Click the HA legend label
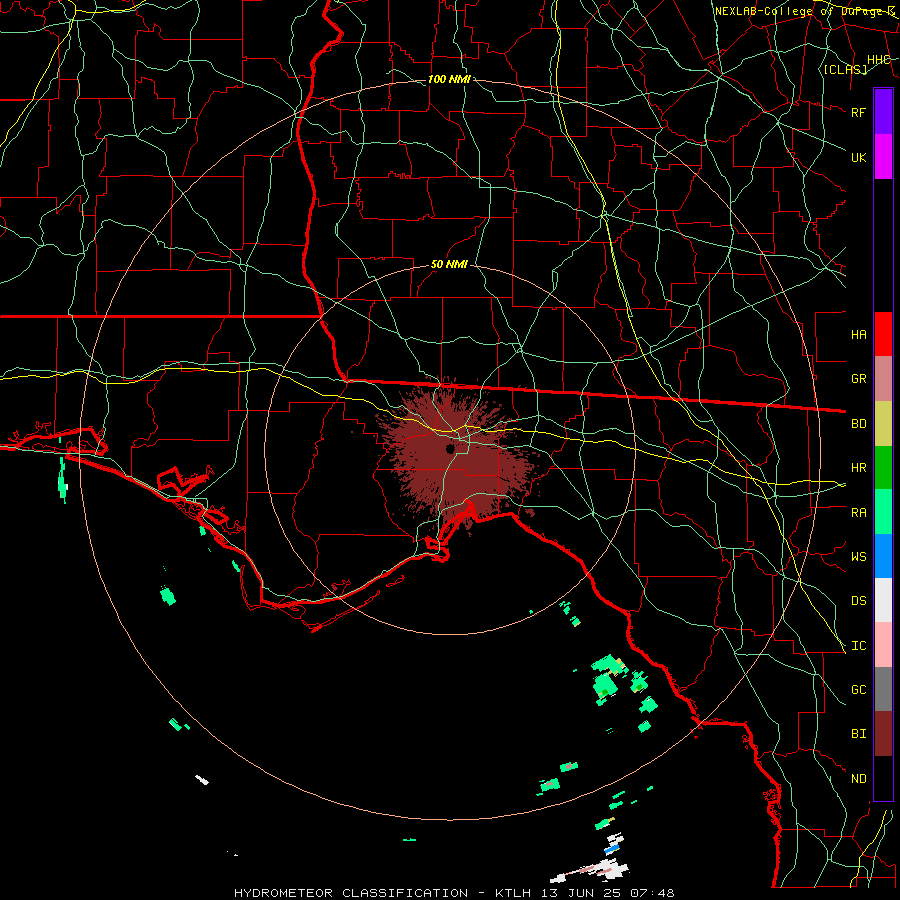Screen dimensions: 900x900 pyautogui.click(x=858, y=335)
